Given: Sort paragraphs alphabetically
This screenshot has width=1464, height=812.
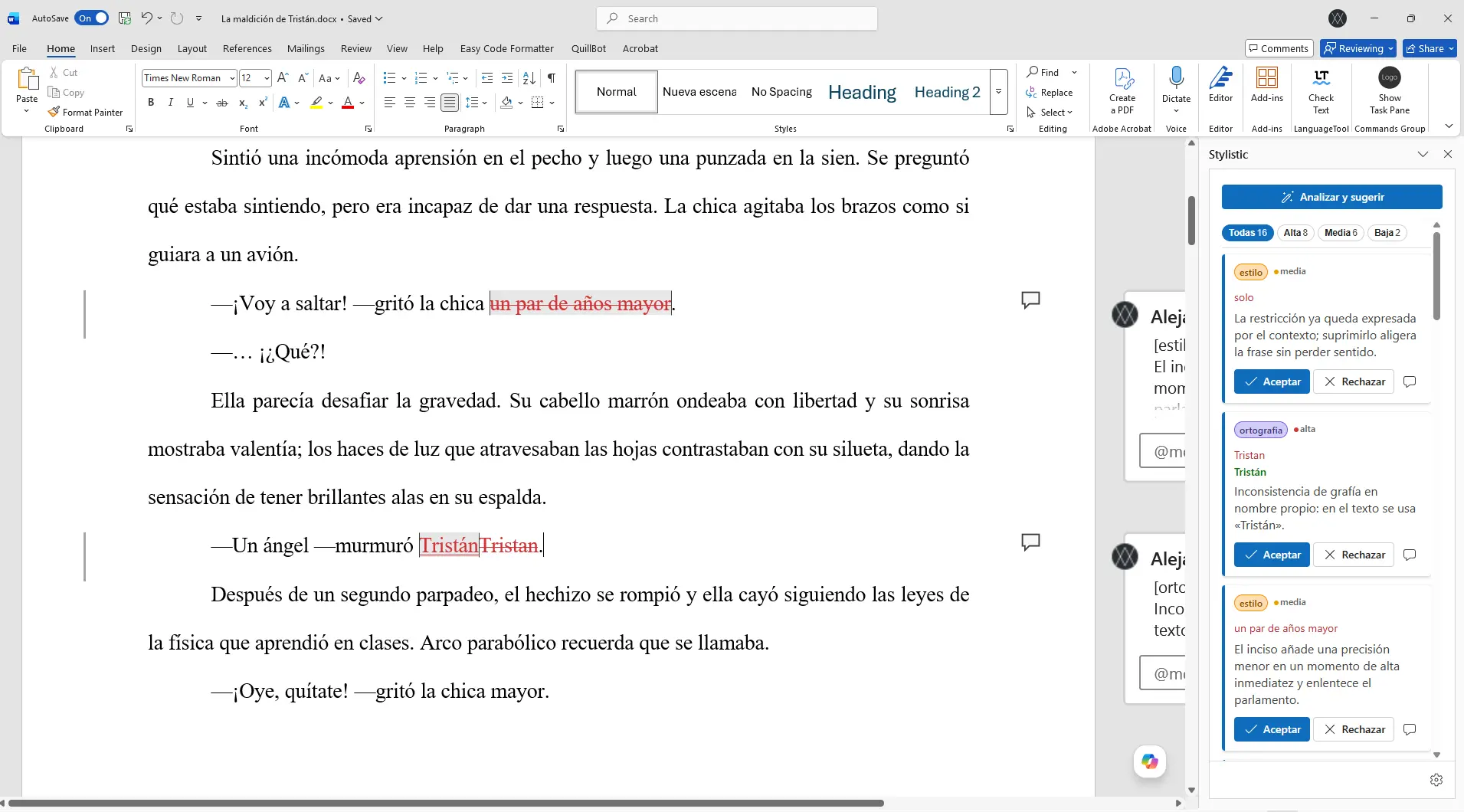Looking at the screenshot, I should click(529, 78).
